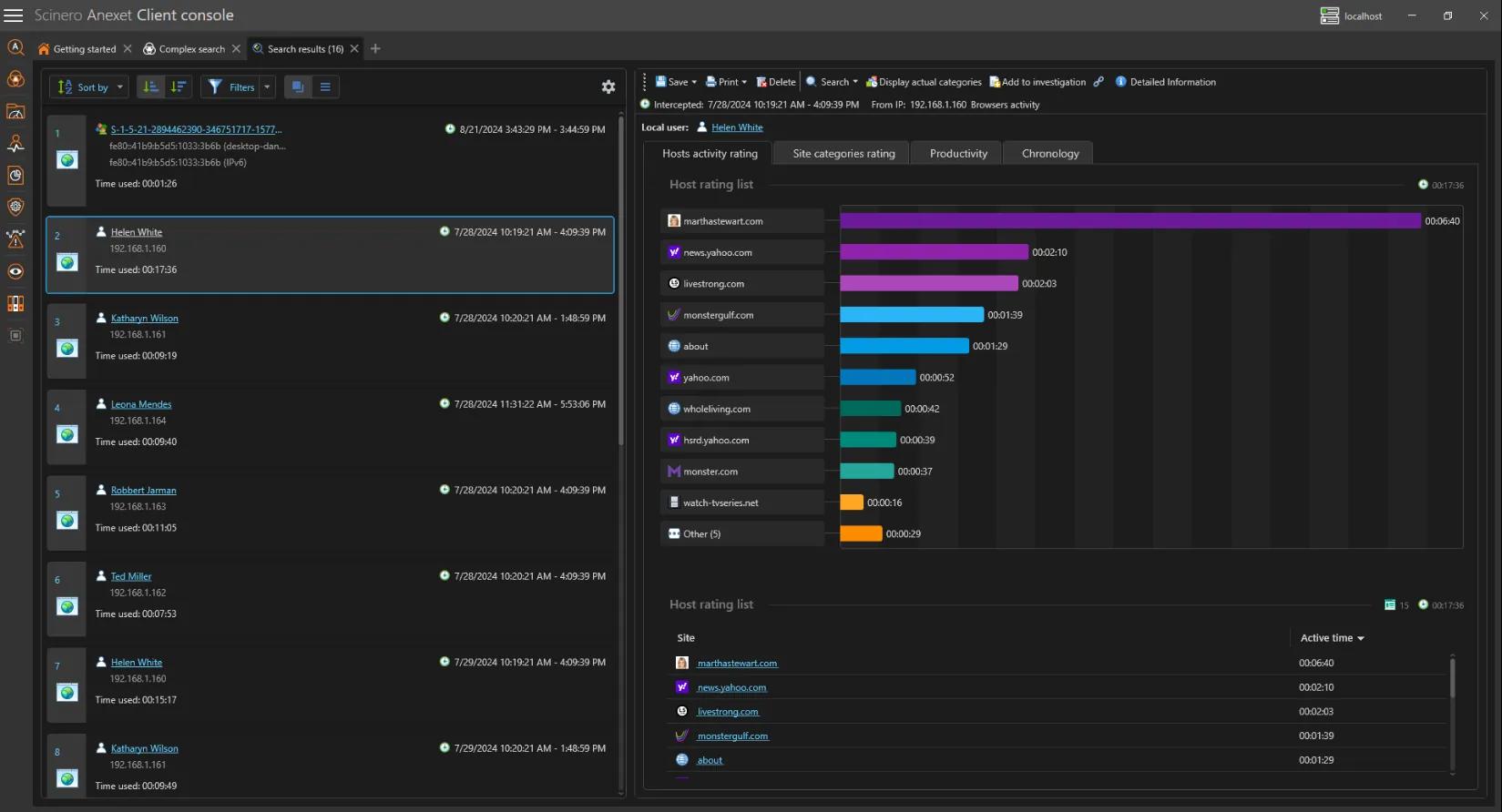1502x812 pixels.
Task: Open Detailed Information
Action: [x=1165, y=82]
